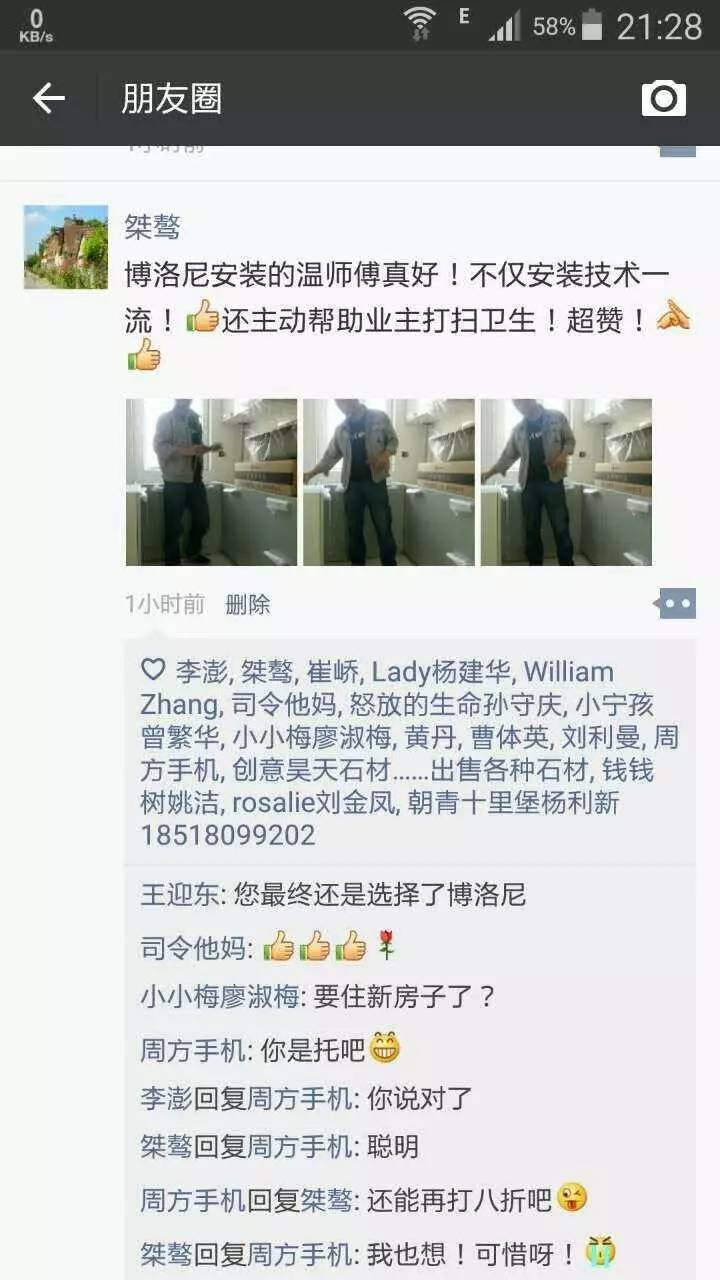Tap phone number 18518099202
Screen dimensions: 720x1280
[228, 835]
